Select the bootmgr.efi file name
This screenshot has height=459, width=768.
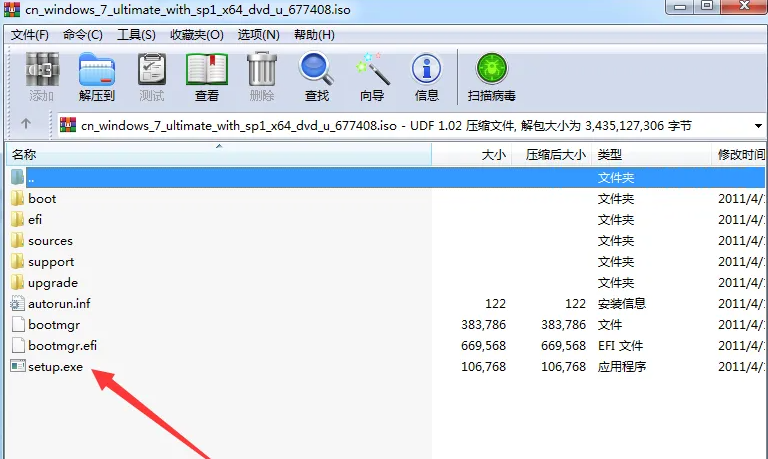click(x=62, y=346)
